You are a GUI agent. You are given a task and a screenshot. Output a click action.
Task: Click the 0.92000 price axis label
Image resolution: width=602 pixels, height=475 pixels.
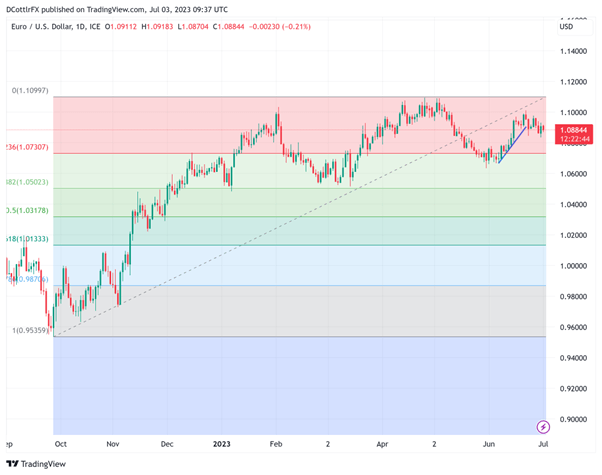click(x=574, y=388)
